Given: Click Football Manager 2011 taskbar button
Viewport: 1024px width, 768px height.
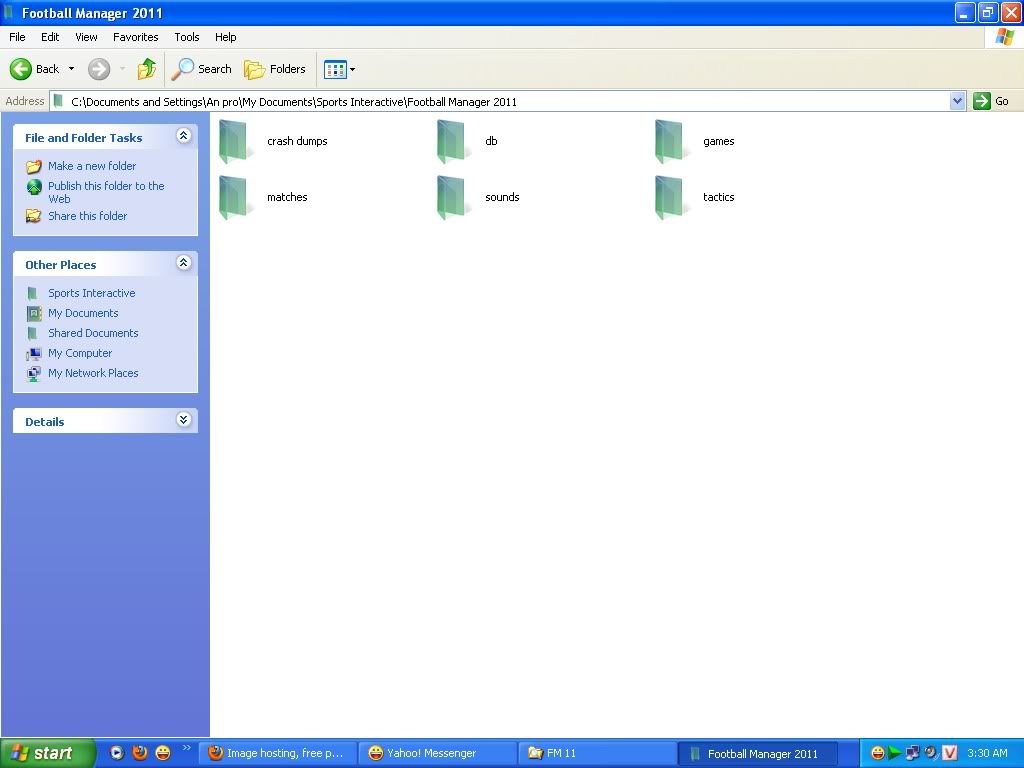Looking at the screenshot, I should [x=758, y=753].
